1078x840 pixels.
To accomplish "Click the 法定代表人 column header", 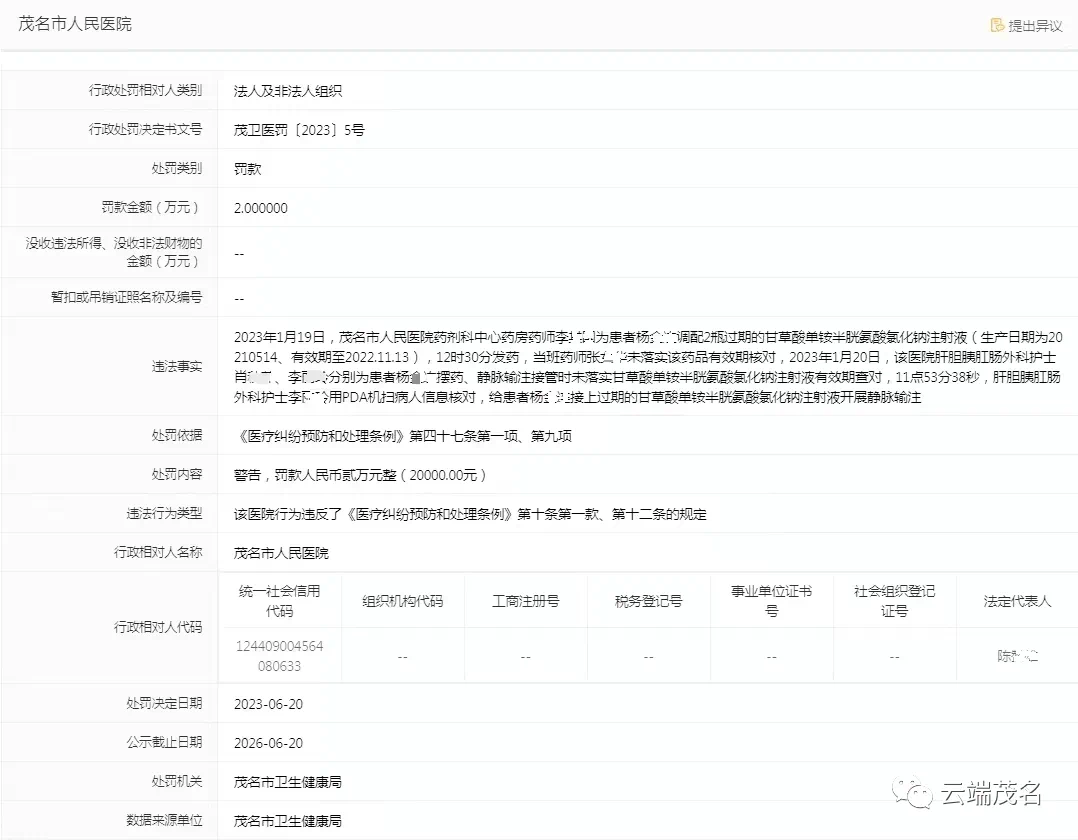I will click(1016, 599).
